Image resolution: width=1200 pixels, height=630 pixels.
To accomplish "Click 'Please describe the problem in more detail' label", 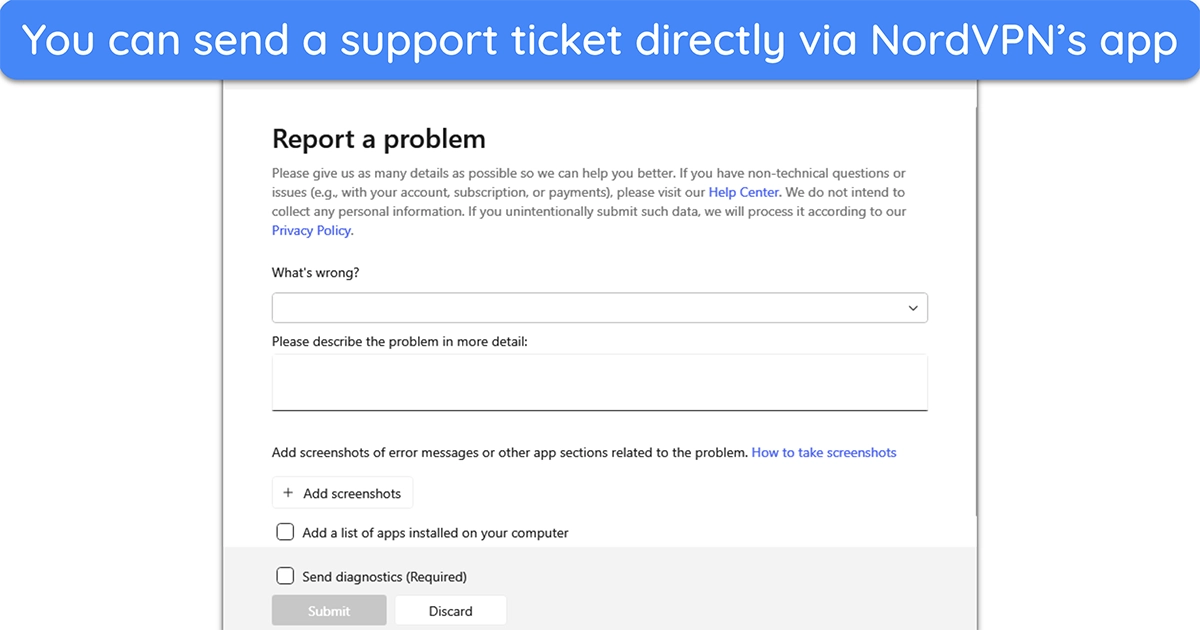I will 400,342.
